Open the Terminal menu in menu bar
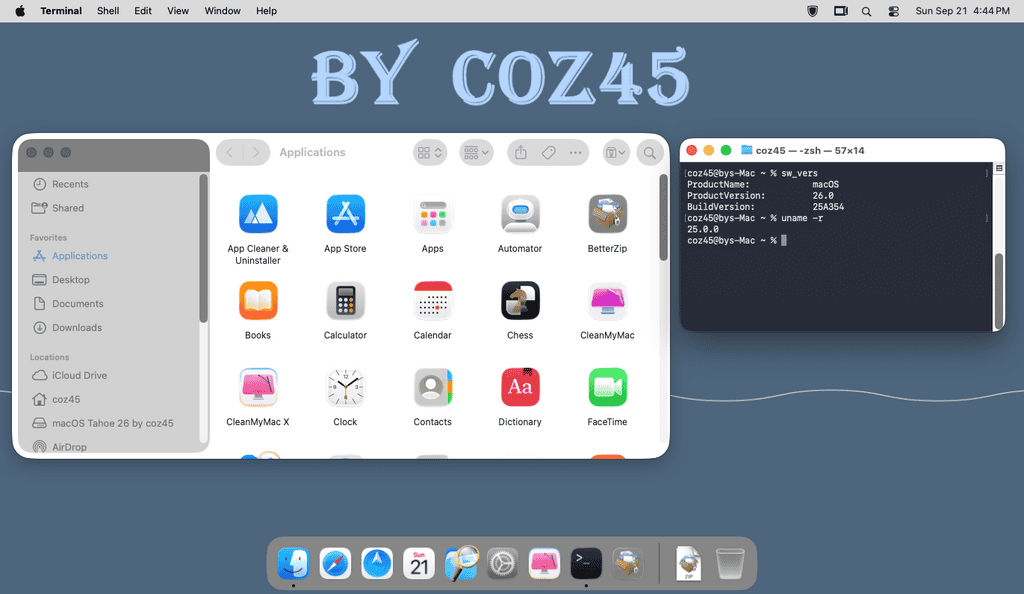The height and width of the screenshot is (594, 1024). (x=61, y=11)
